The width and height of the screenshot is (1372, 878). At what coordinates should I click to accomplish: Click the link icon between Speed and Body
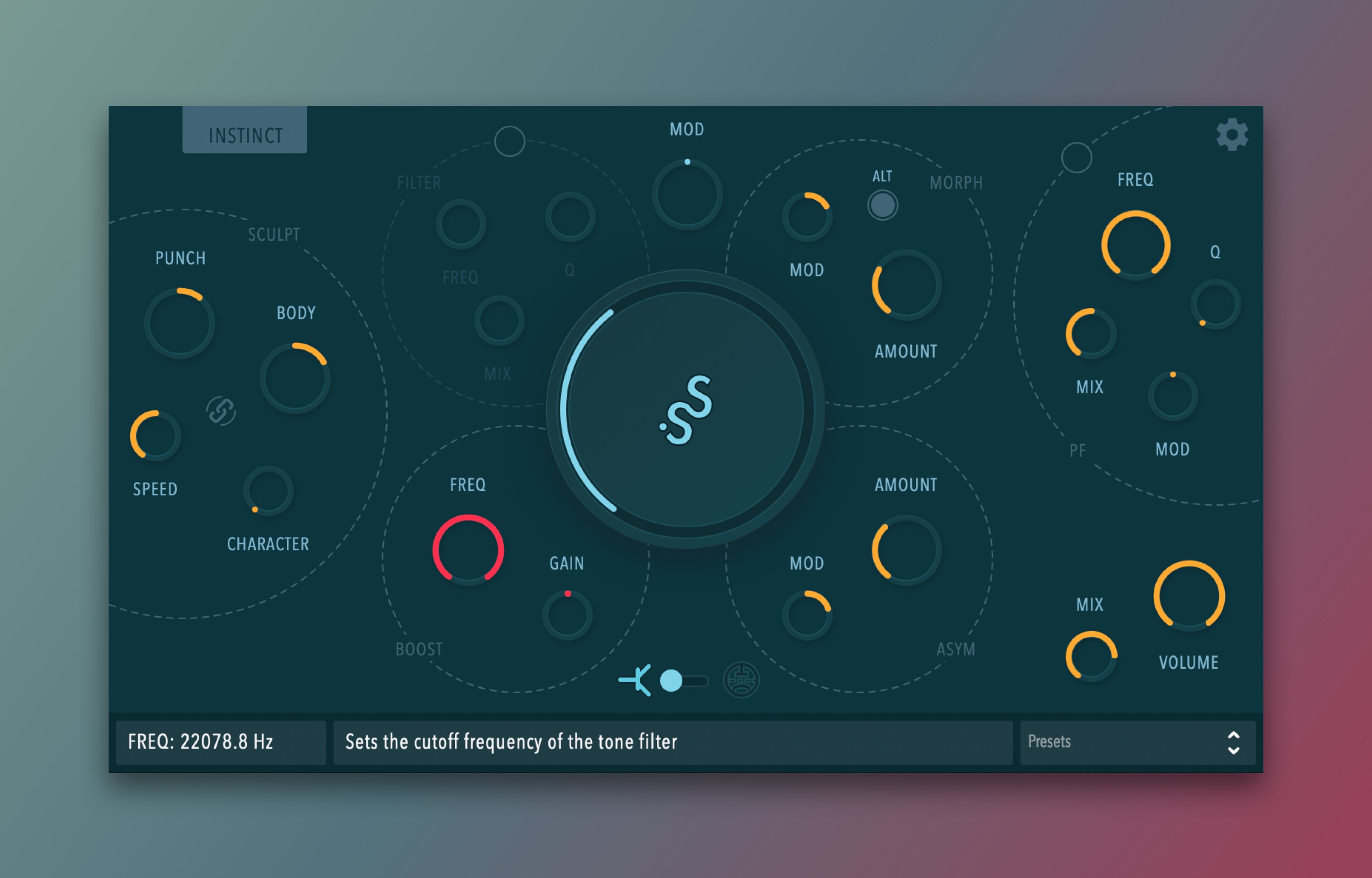[x=221, y=410]
